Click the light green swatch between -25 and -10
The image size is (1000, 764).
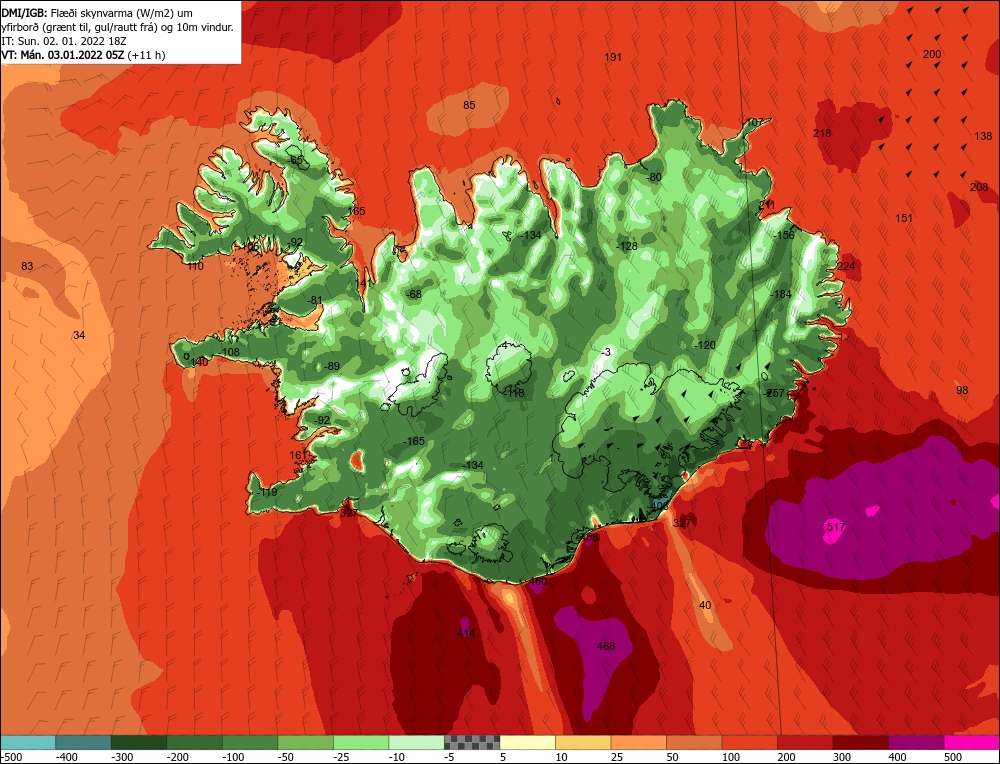[x=361, y=743]
